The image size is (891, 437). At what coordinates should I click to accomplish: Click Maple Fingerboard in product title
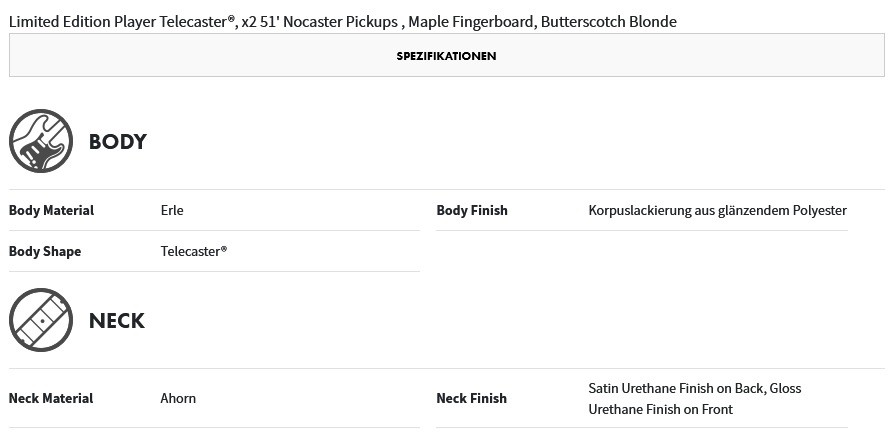(x=471, y=22)
